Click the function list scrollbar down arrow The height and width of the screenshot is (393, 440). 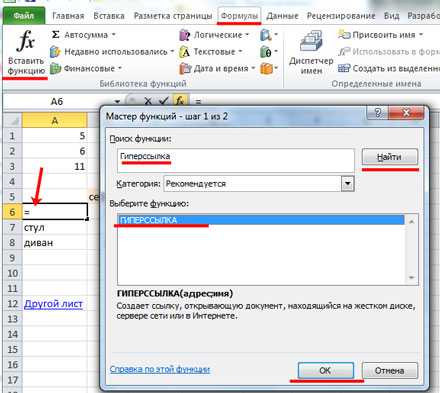[412, 277]
